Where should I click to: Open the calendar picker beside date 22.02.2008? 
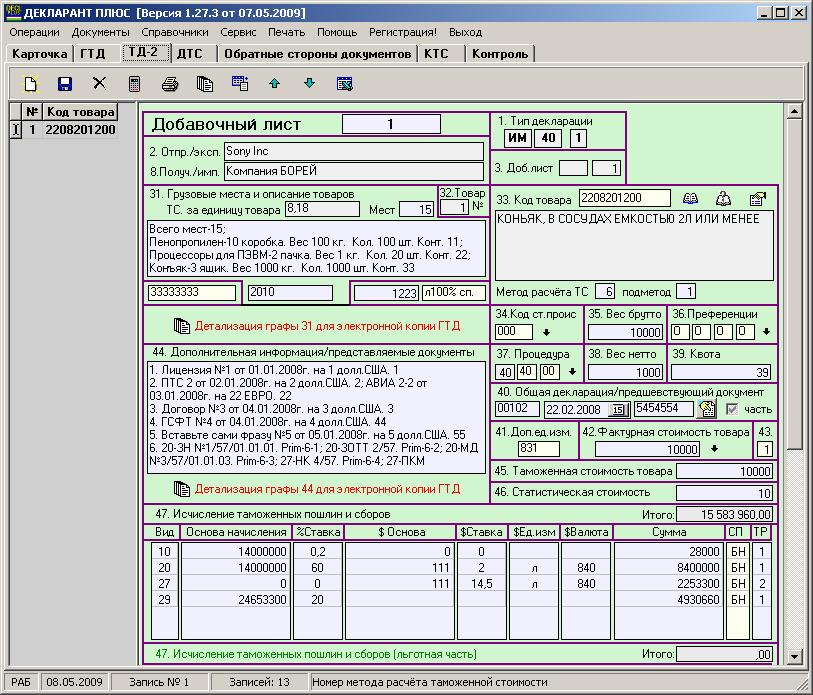coord(617,409)
